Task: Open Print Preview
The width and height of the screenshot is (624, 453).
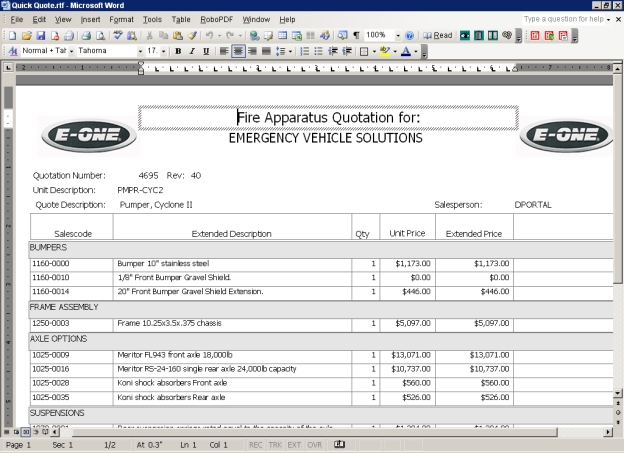Action: coord(100,36)
